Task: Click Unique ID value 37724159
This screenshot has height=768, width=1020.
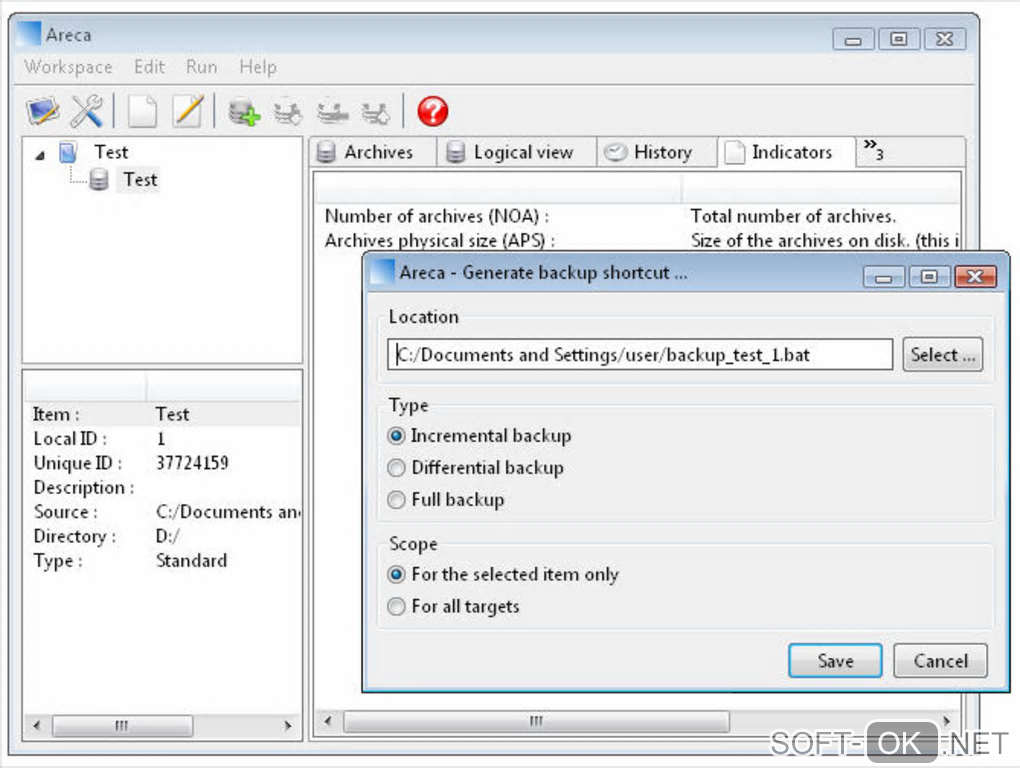Action: (192, 463)
